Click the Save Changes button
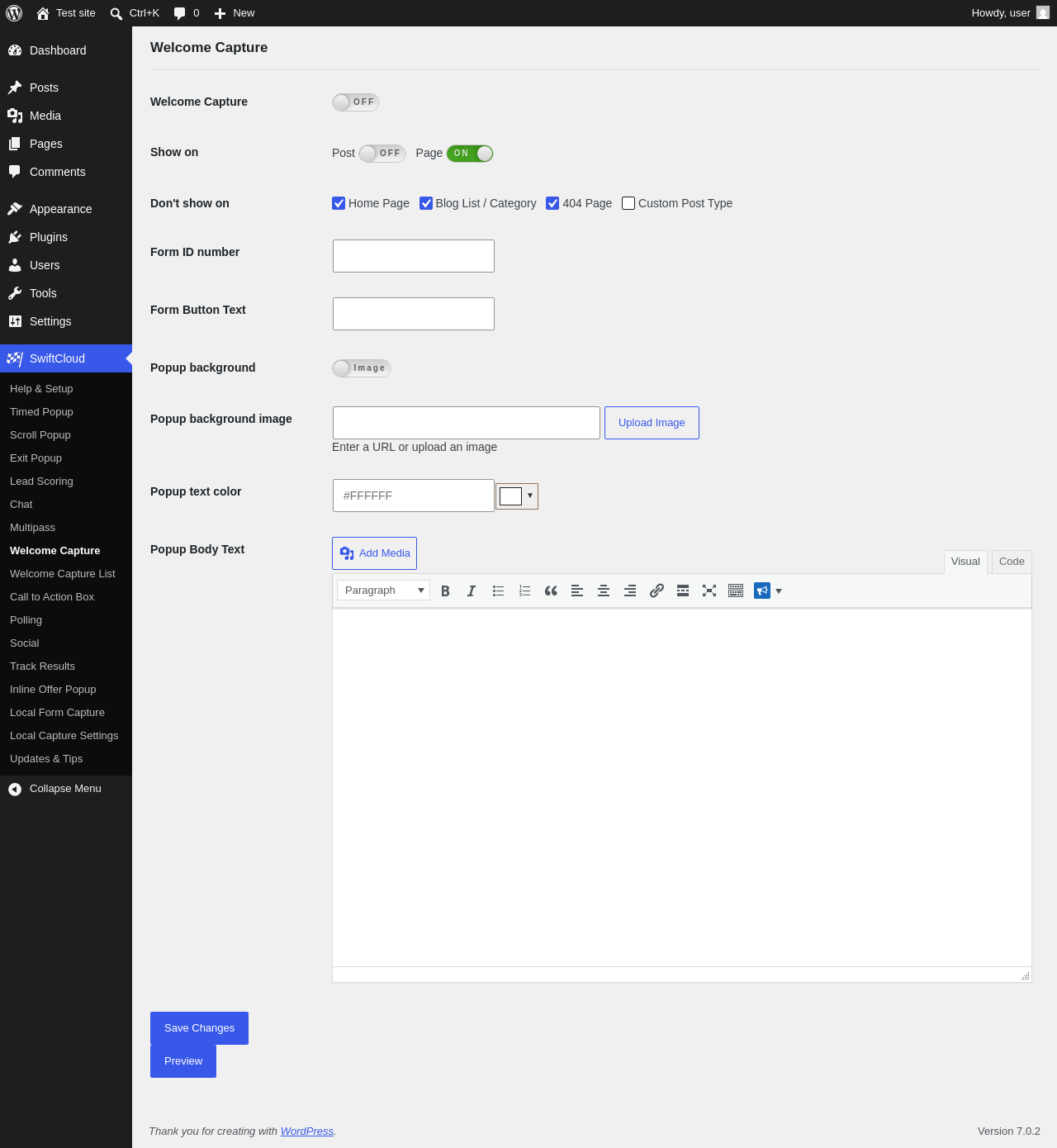 coord(199,1028)
